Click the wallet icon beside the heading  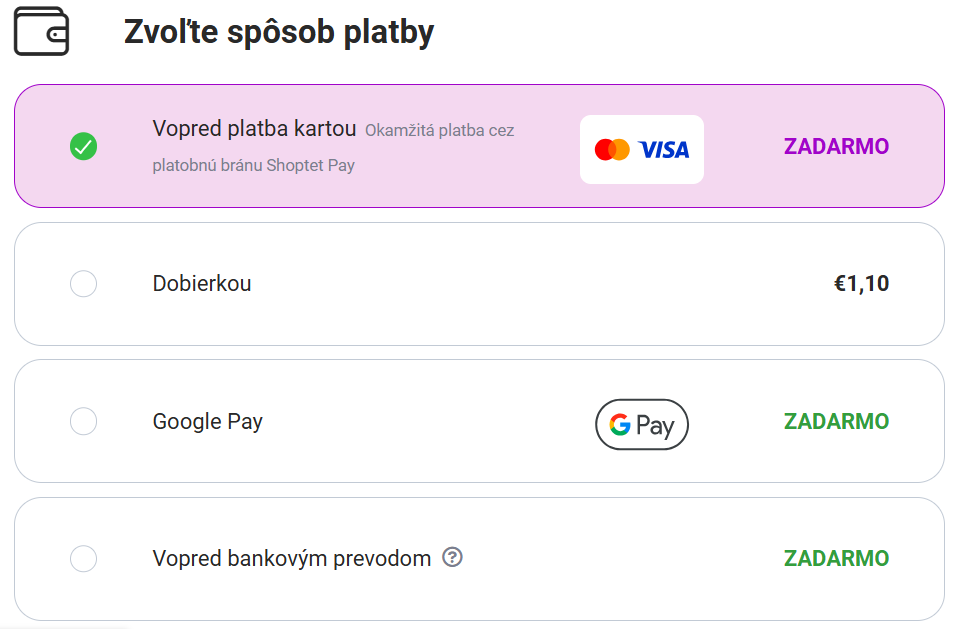coord(42,31)
